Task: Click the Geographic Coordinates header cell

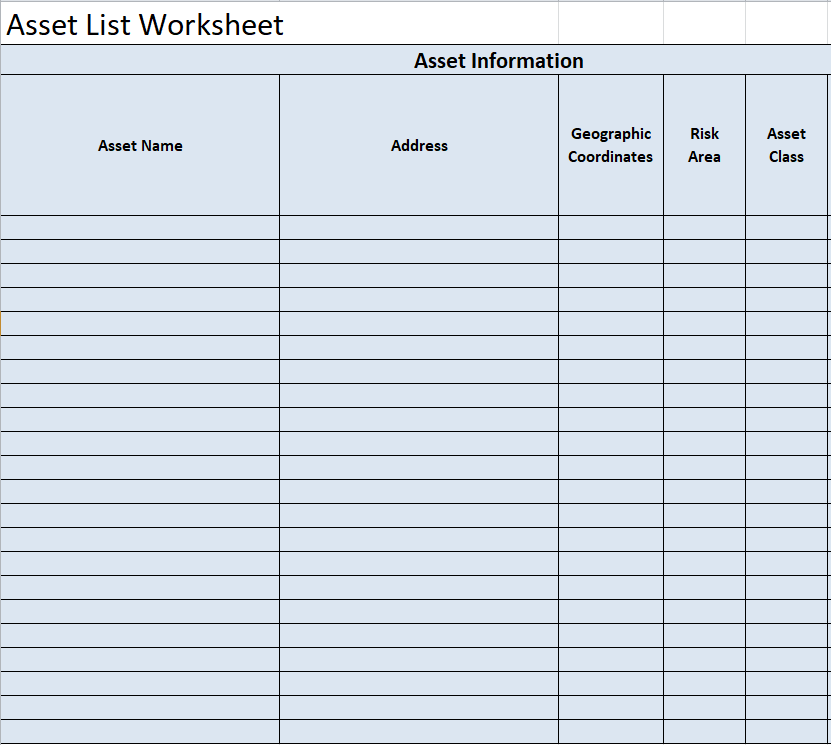Action: click(x=610, y=146)
